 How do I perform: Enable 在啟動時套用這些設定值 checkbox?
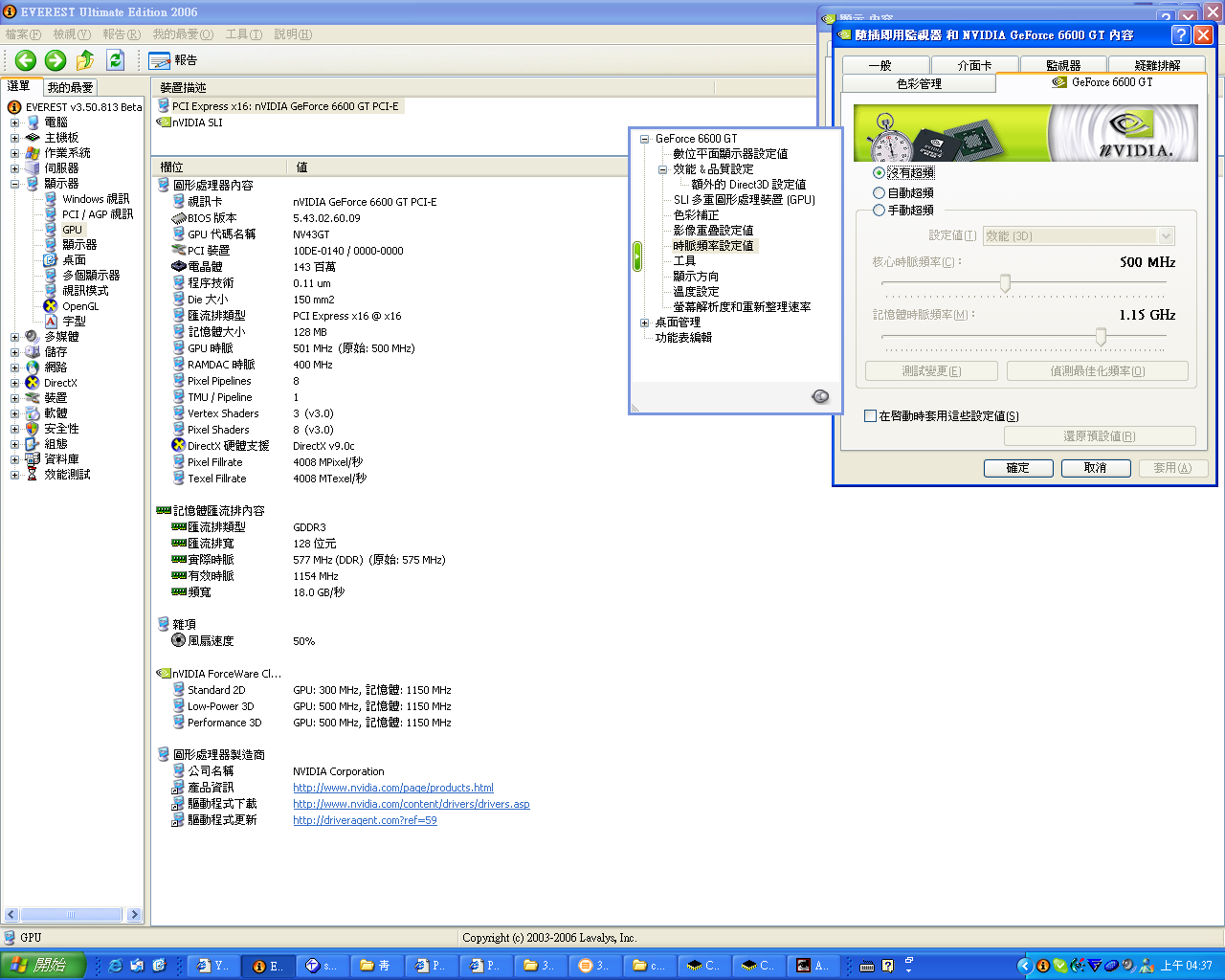(870, 416)
